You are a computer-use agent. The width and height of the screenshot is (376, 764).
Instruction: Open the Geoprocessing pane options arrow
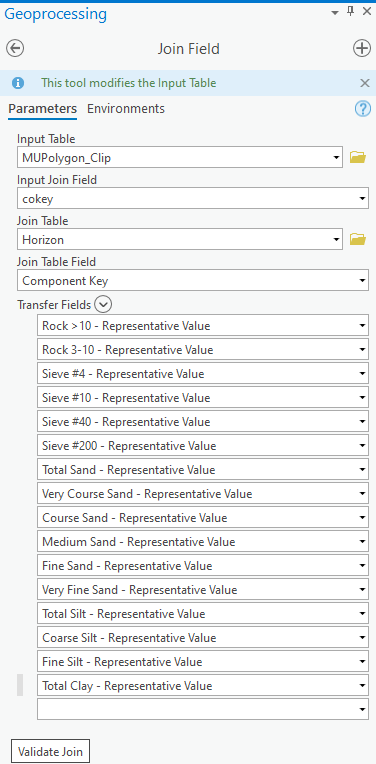[335, 13]
